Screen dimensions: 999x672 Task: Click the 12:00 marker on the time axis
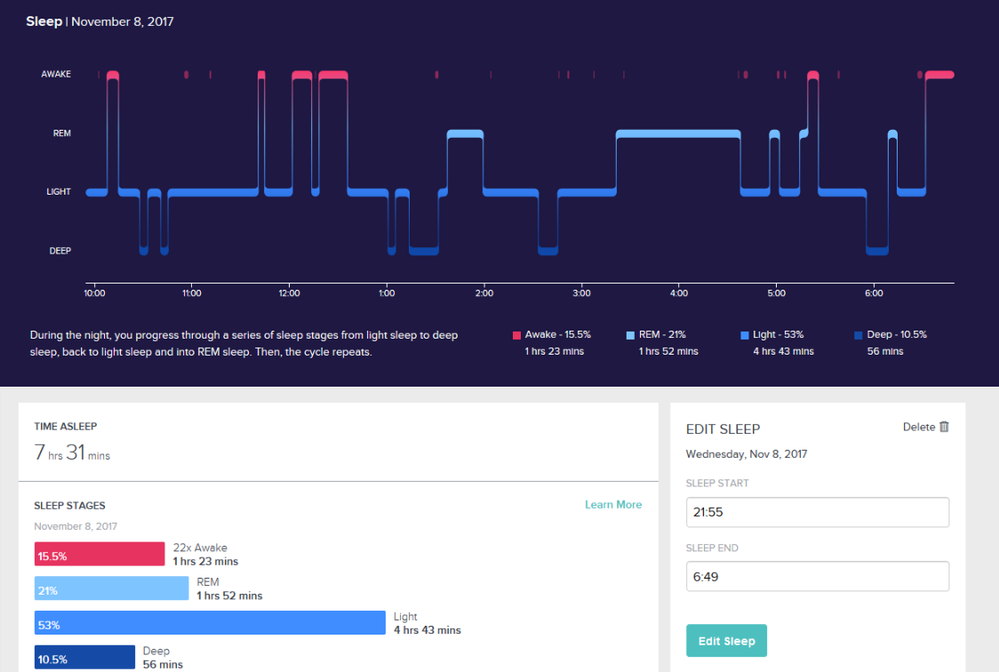coord(289,294)
